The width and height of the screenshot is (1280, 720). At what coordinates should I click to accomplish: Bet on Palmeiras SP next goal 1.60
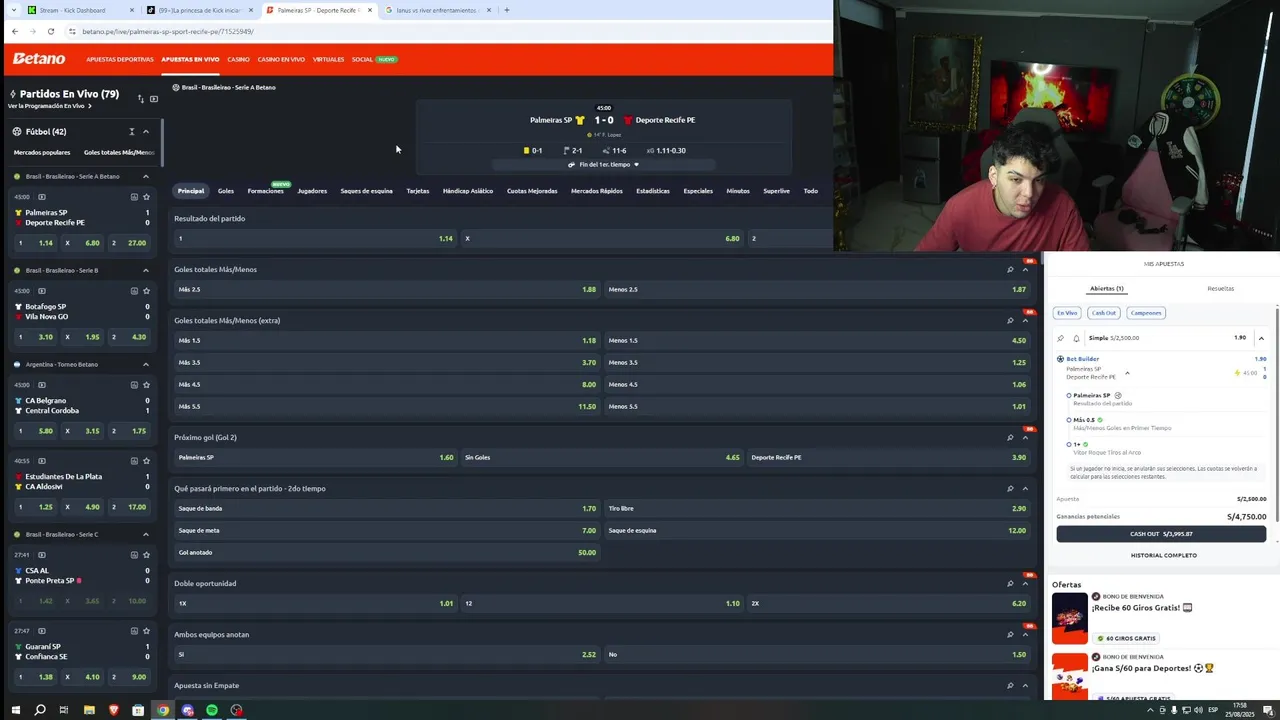[316, 457]
